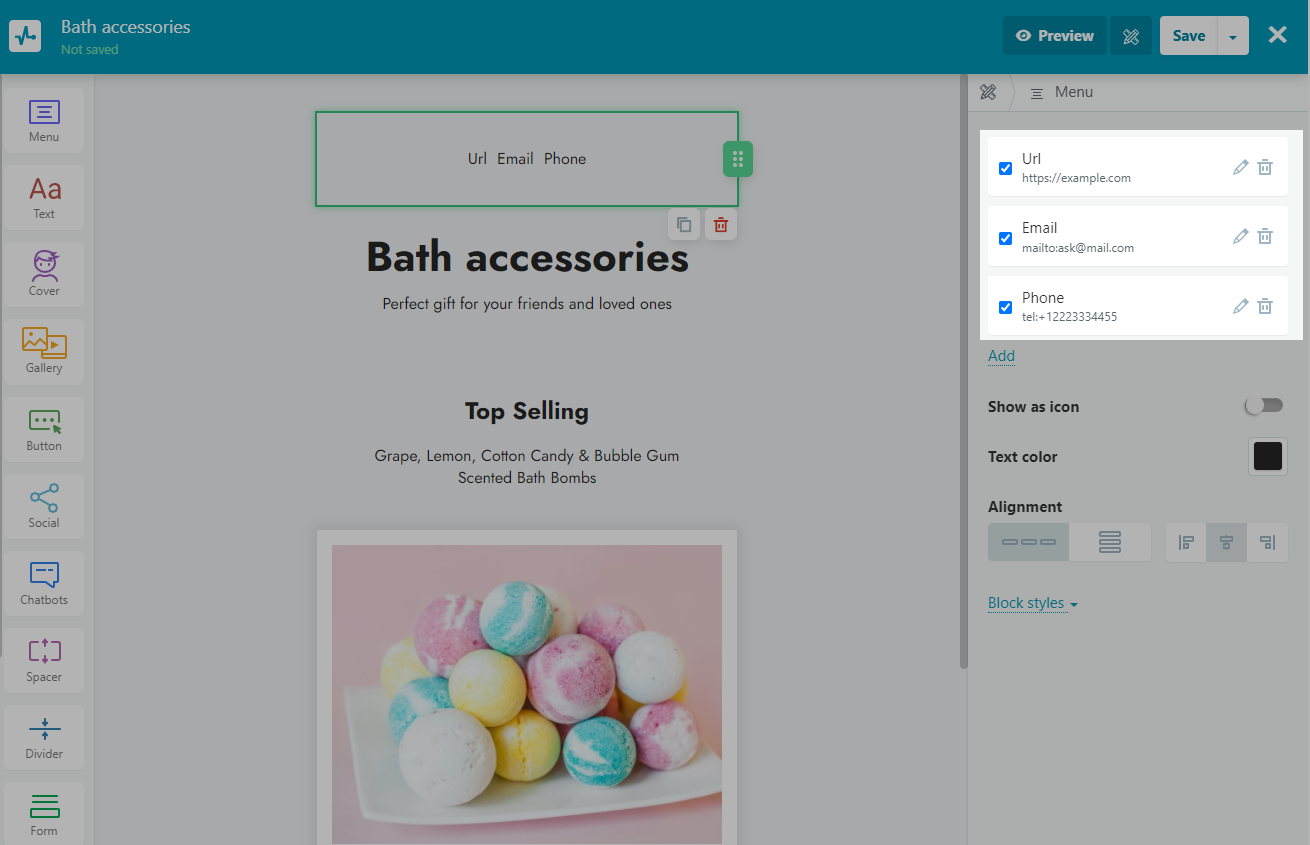
Task: Click the Preview button
Action: (x=1054, y=36)
